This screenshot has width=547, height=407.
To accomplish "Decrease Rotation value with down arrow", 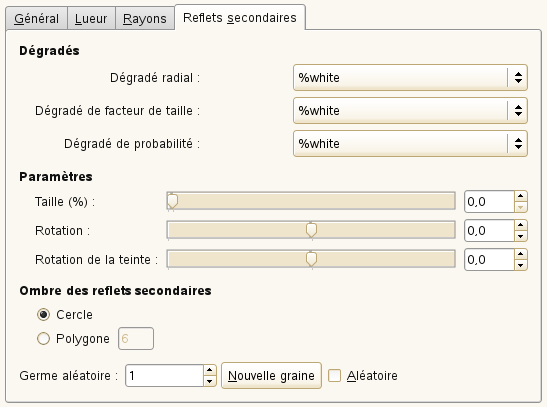I will click(520, 236).
